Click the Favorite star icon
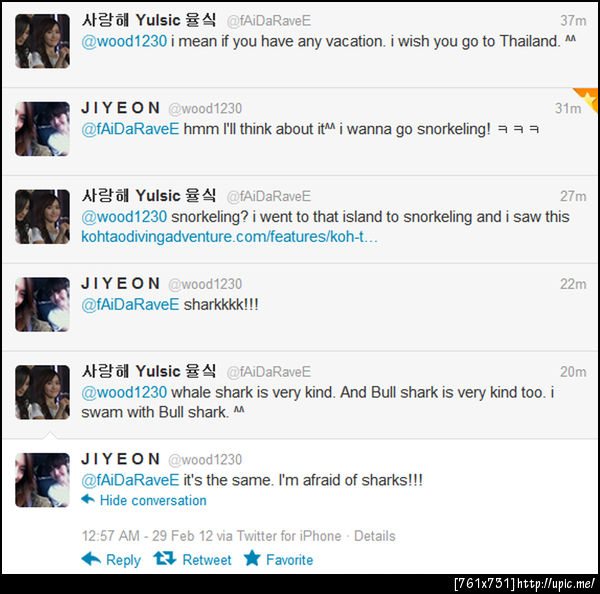 pos(252,558)
